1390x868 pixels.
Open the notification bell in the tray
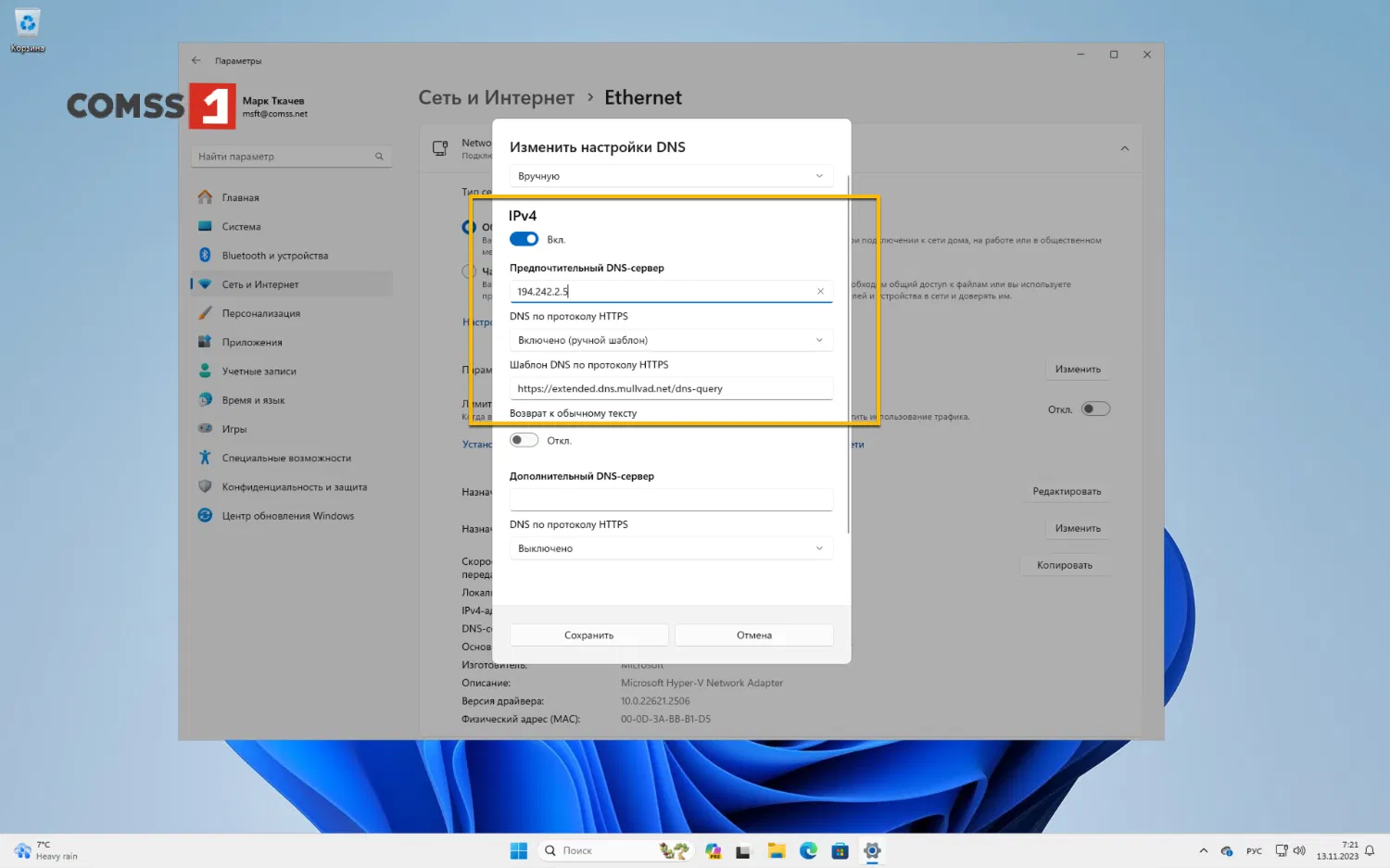(x=1370, y=850)
